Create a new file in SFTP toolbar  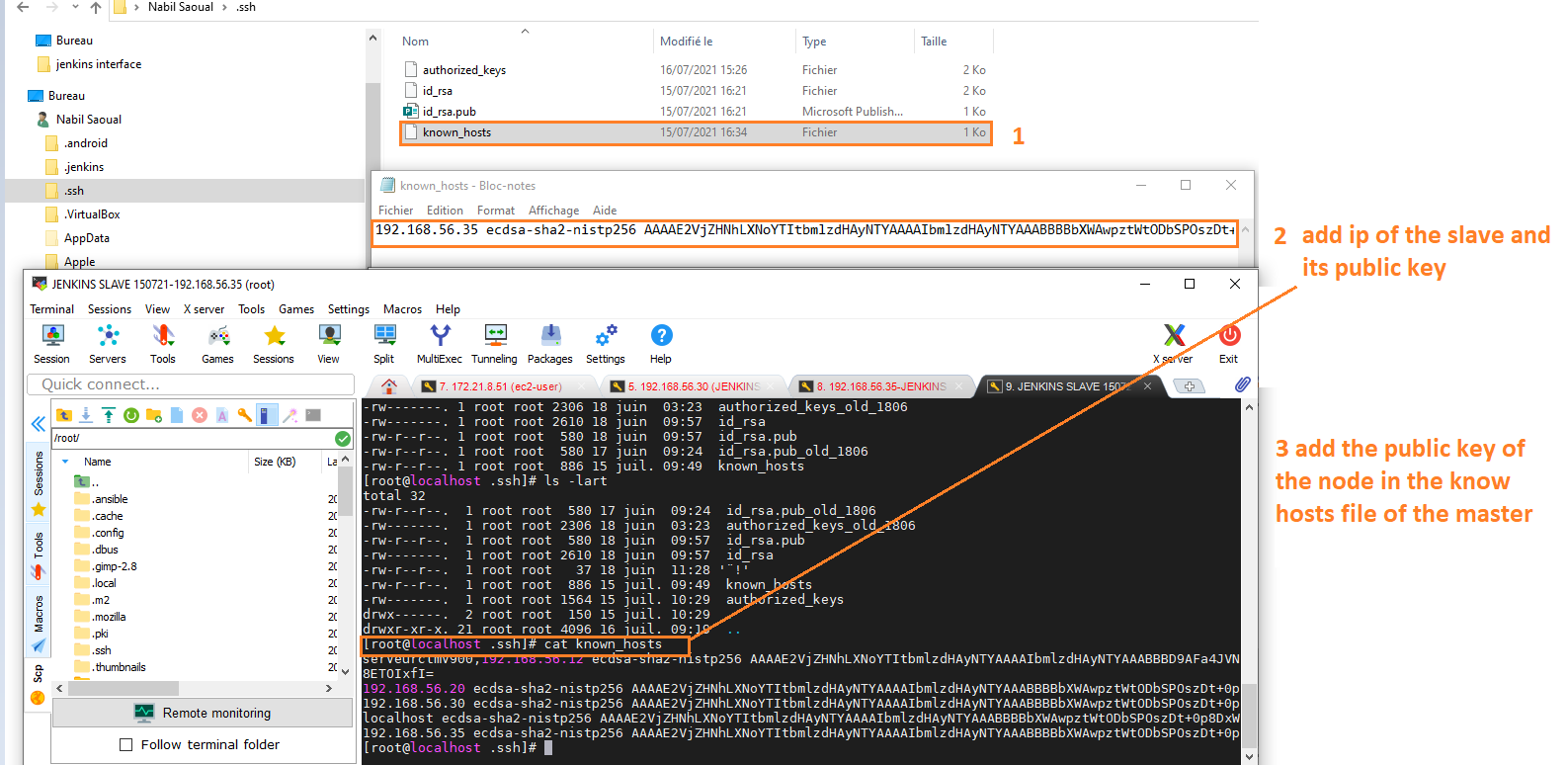click(x=177, y=415)
